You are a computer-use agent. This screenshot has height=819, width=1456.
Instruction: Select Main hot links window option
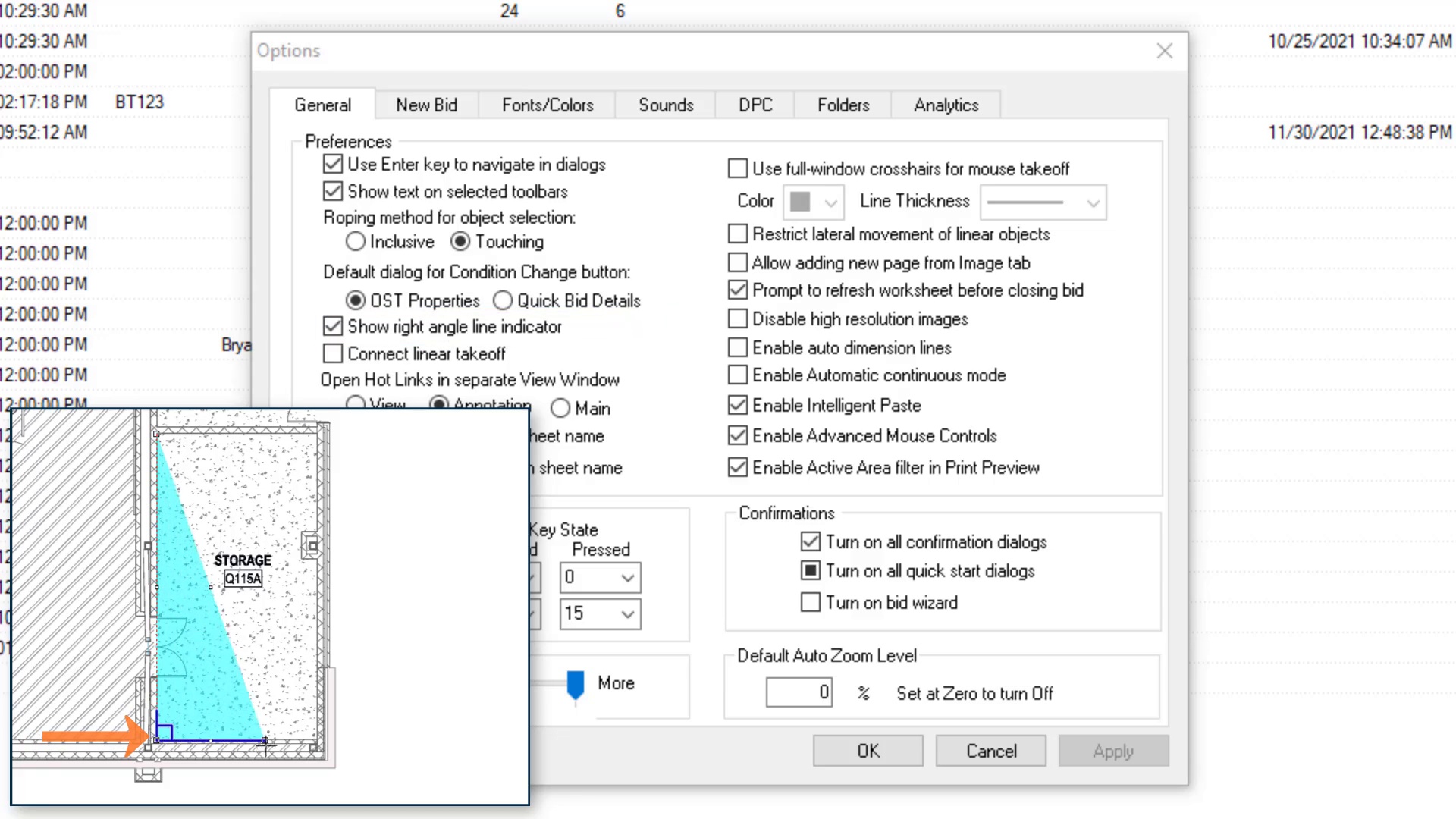[560, 409]
